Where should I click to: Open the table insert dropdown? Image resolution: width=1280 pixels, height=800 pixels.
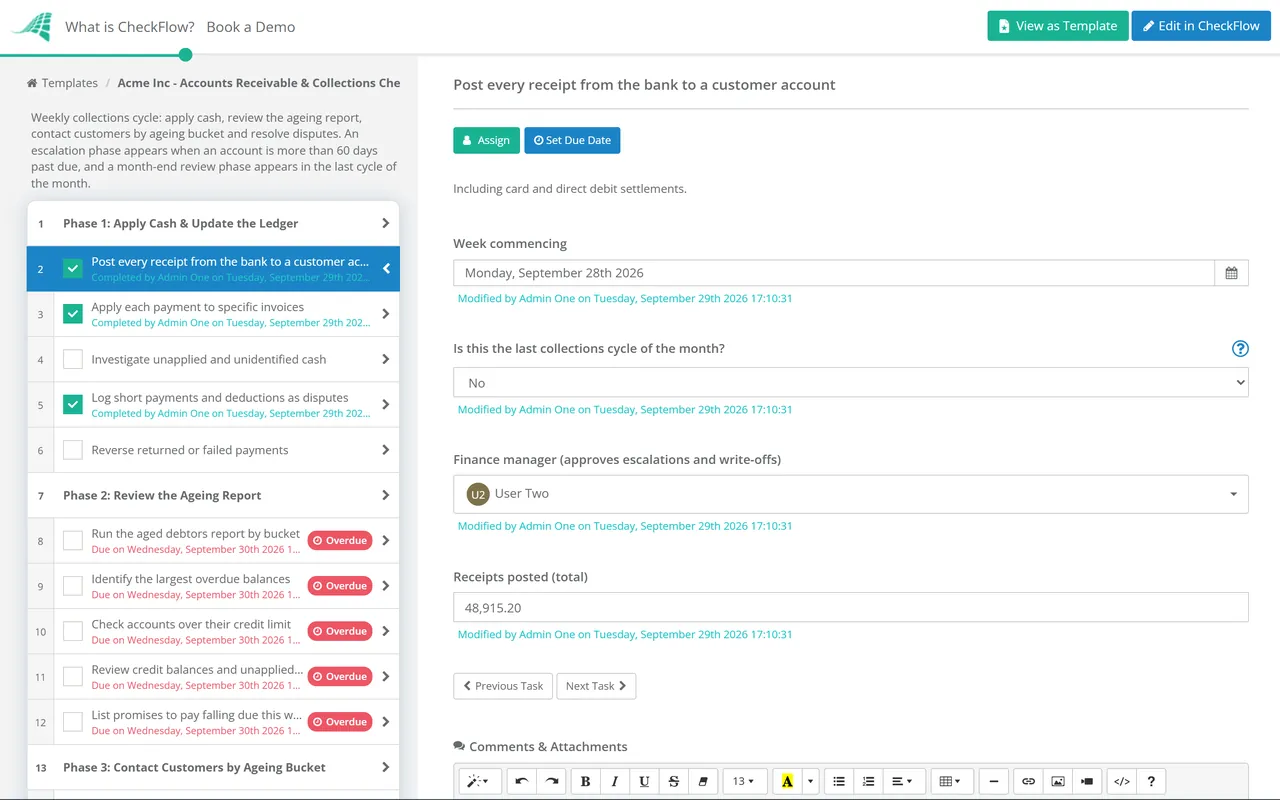click(951, 782)
